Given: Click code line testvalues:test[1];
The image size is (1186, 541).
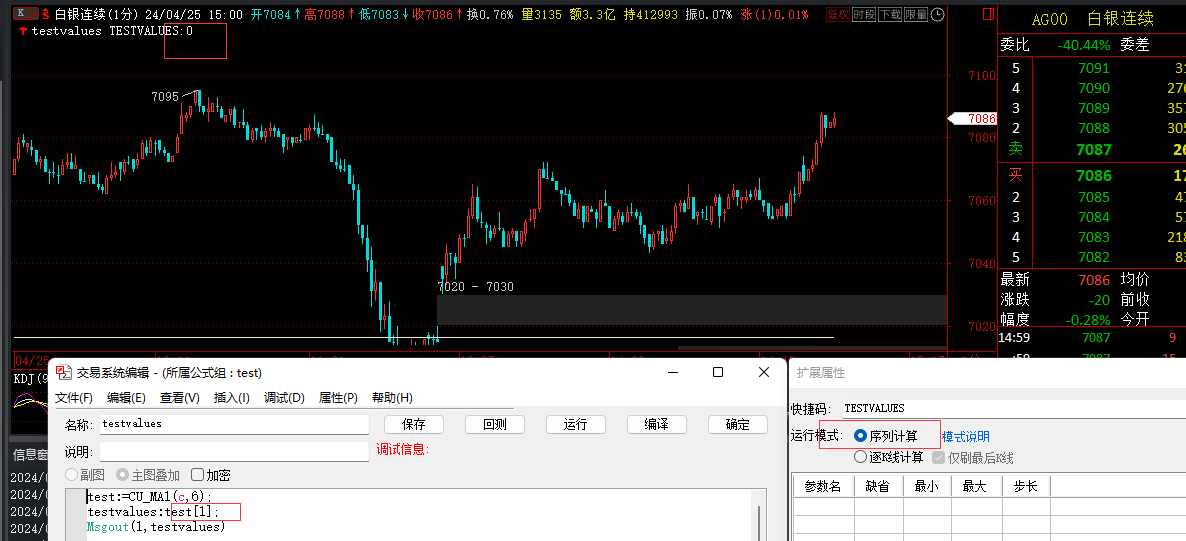Looking at the screenshot, I should click(x=153, y=512).
